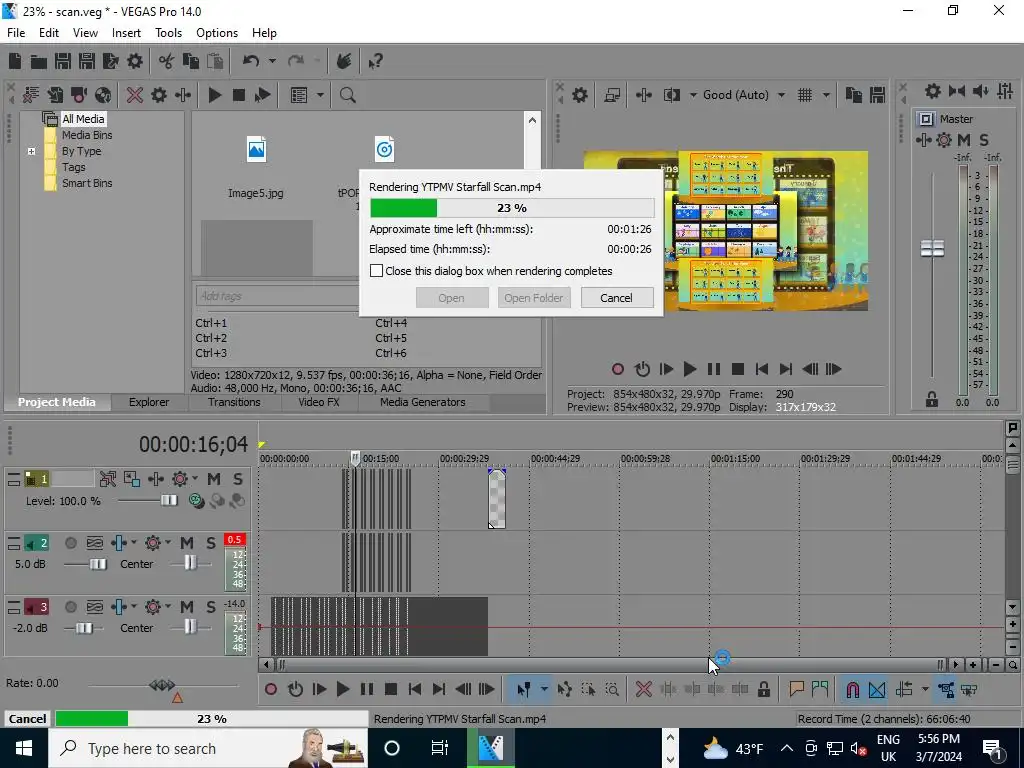Screen dimensions: 1024x768
Task: Open the Undo history dropdown arrow
Action: (272, 61)
